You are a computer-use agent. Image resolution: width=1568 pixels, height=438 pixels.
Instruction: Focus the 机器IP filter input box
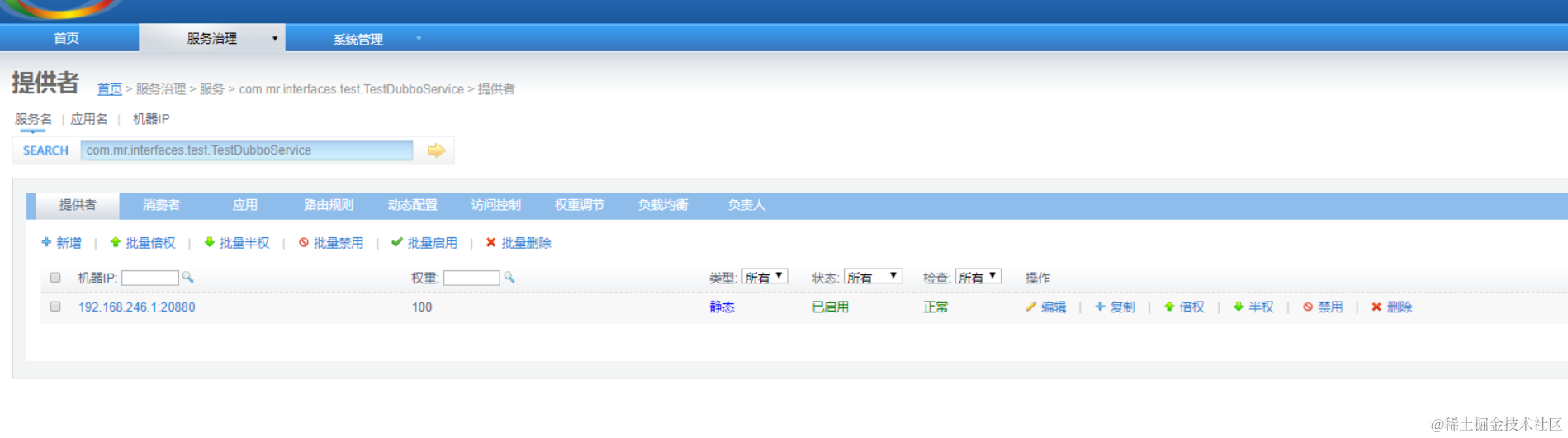[x=150, y=278]
